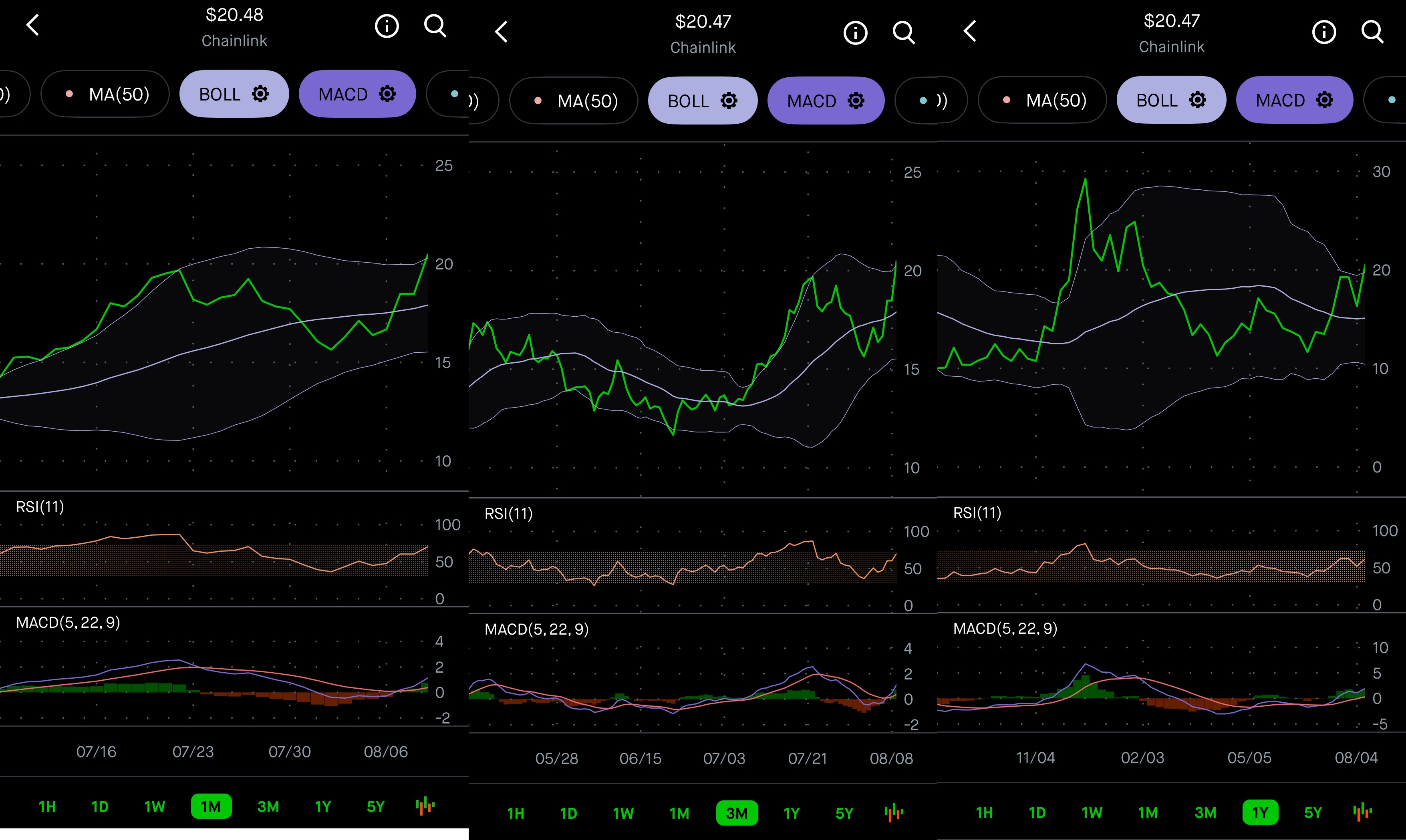Tap the 08/06 date label
Image resolution: width=1406 pixels, height=840 pixels.
(x=386, y=752)
